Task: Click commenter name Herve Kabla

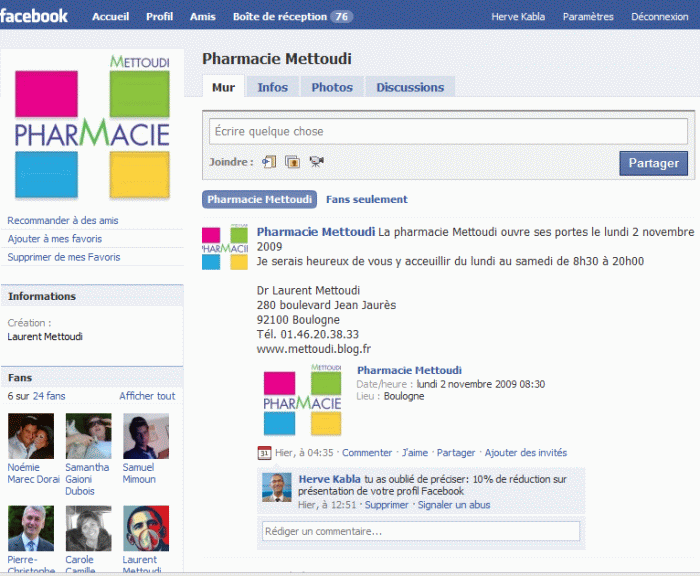Action: (x=329, y=479)
